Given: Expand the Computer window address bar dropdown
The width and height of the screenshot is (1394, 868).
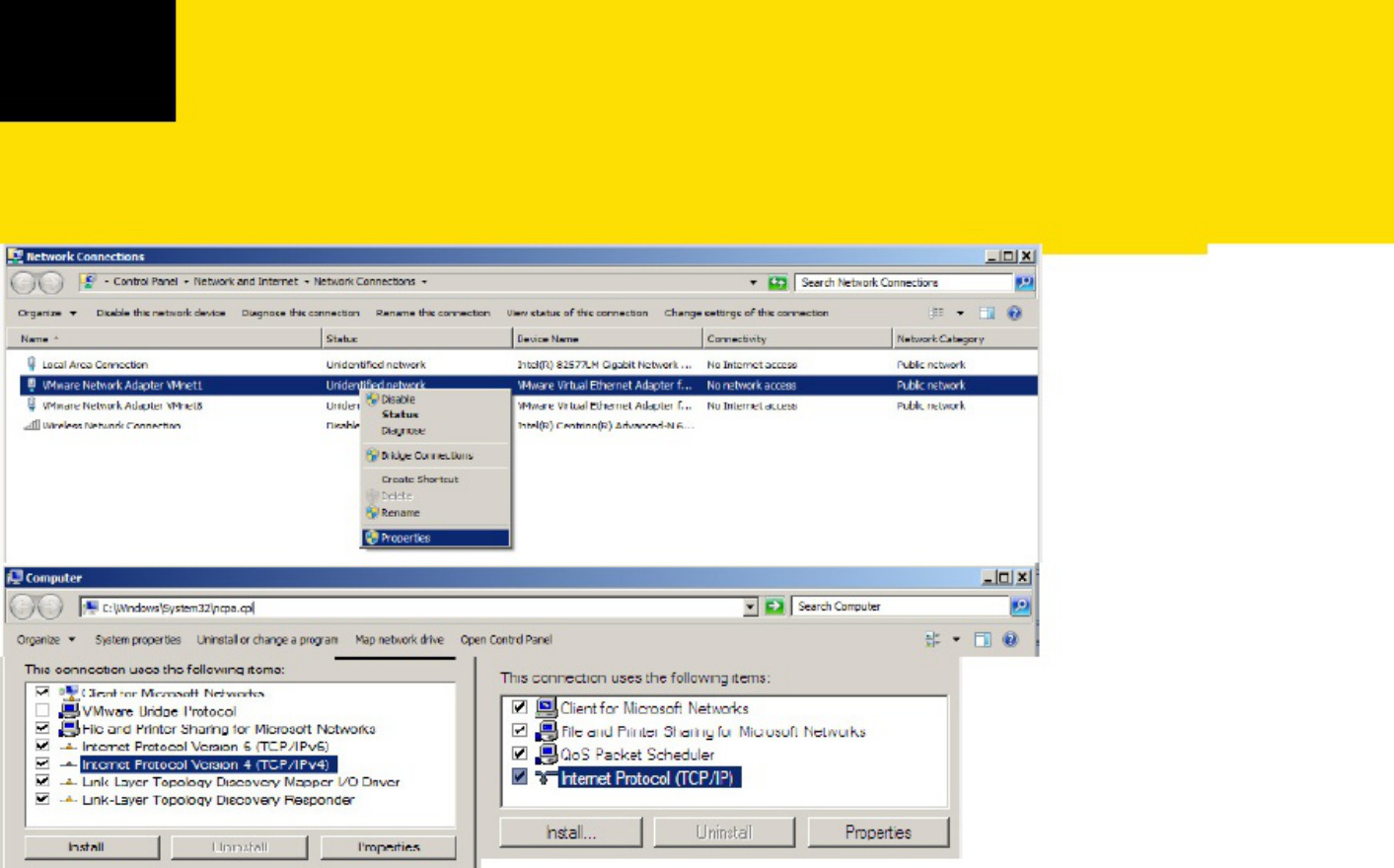Looking at the screenshot, I should [x=750, y=608].
